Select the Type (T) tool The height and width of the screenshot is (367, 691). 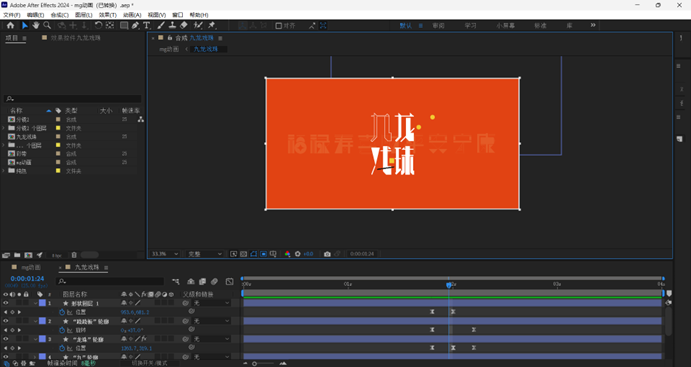(147, 26)
